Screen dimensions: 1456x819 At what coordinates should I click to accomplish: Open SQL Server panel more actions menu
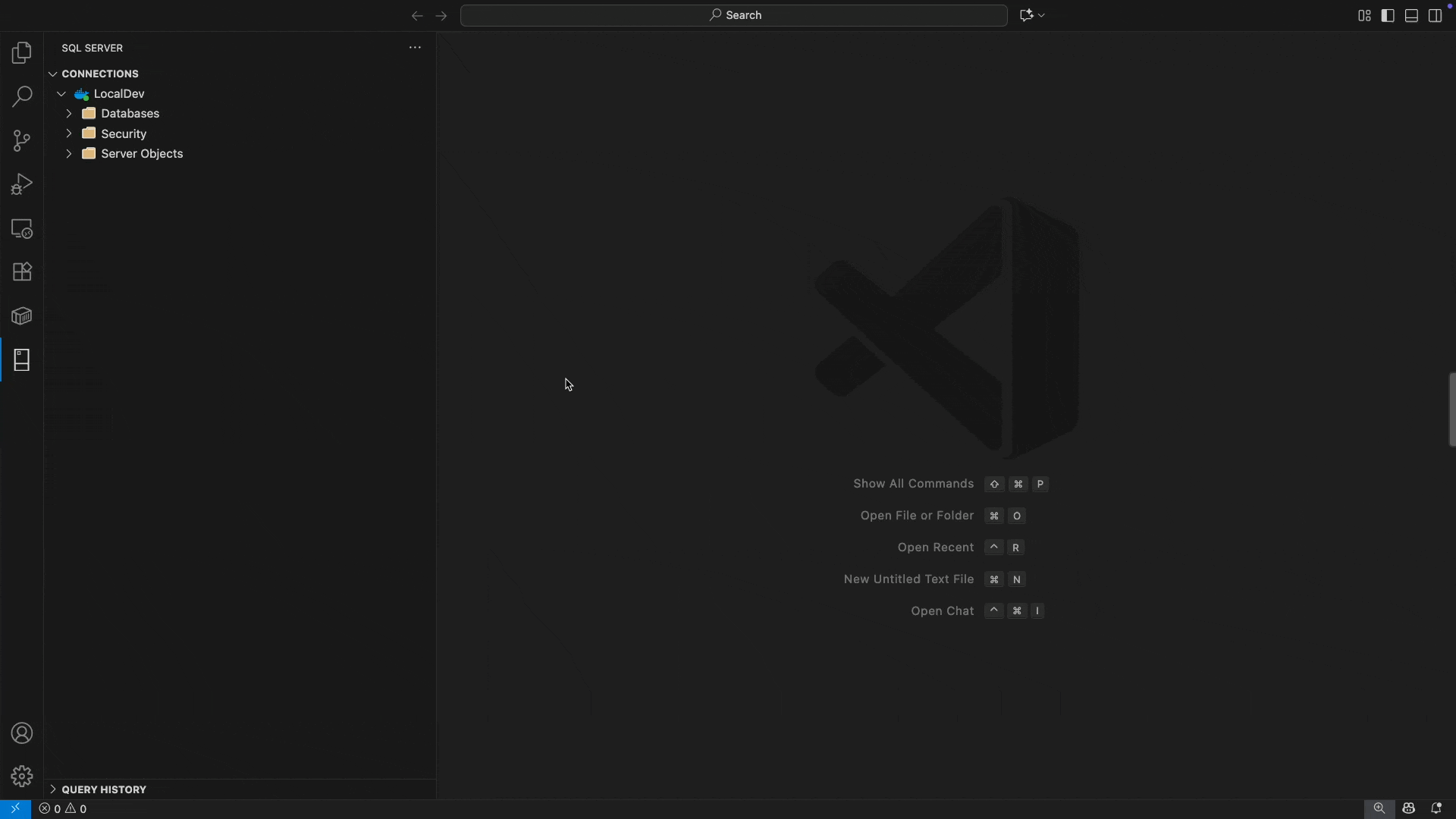point(415,48)
